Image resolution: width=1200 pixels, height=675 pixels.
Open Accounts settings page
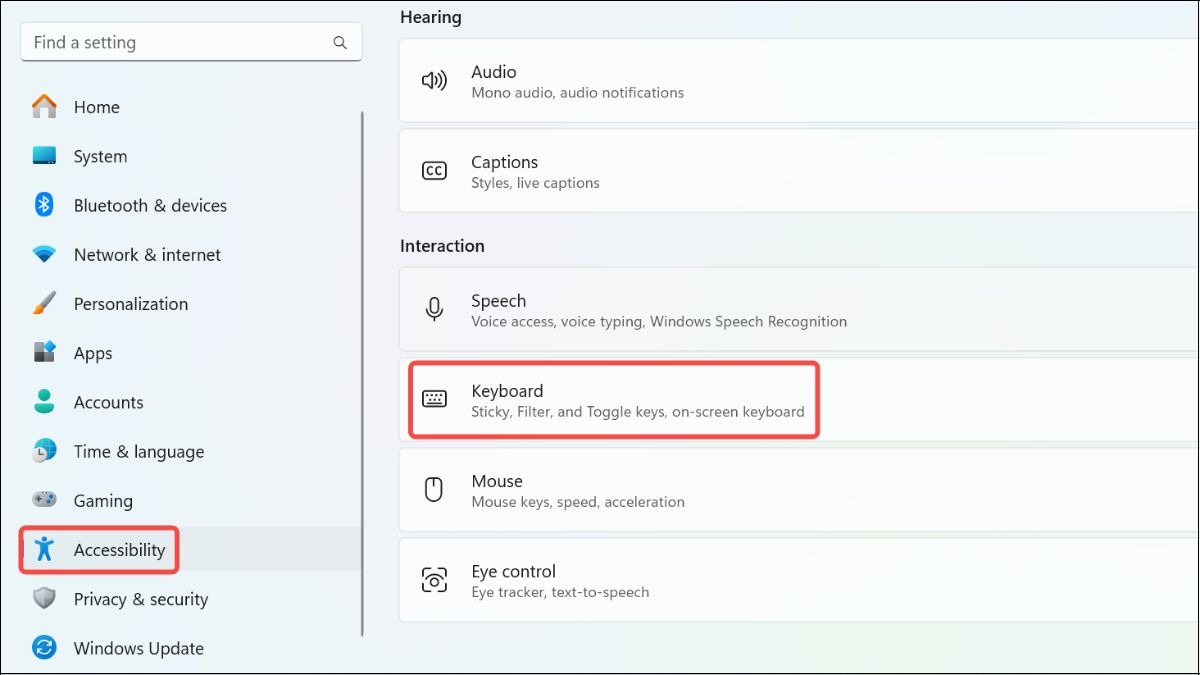[x=191, y=402]
